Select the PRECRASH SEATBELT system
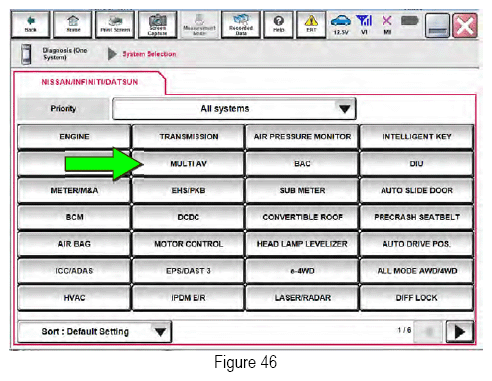Viewport: 492px width, 381px height. pos(417,217)
